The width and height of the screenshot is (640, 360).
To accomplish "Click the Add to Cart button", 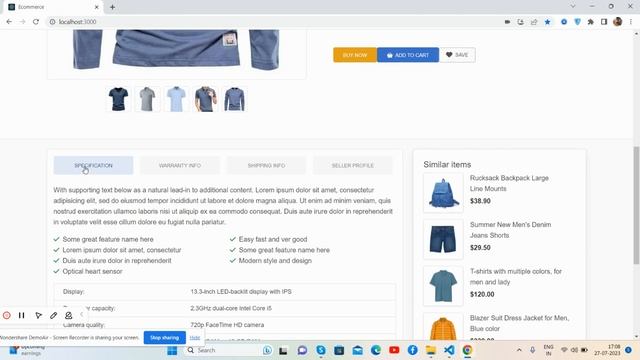I will (x=408, y=55).
